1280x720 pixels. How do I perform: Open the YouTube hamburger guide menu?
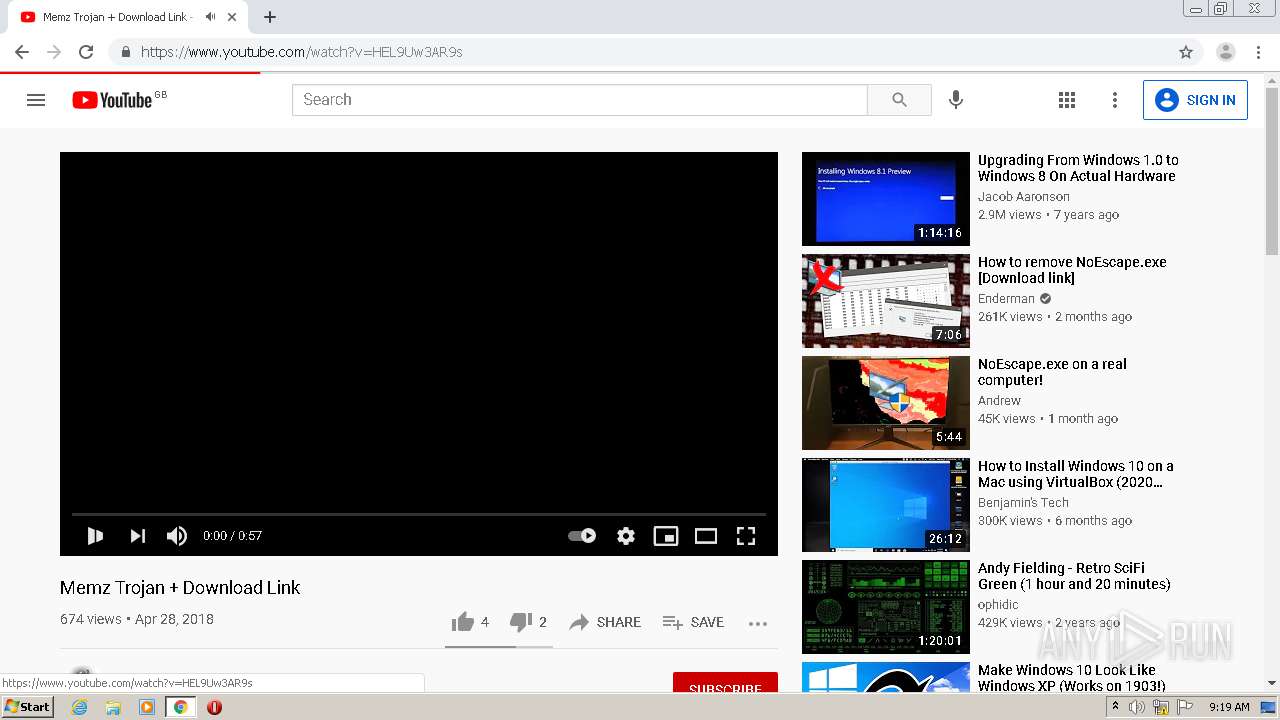click(36, 100)
